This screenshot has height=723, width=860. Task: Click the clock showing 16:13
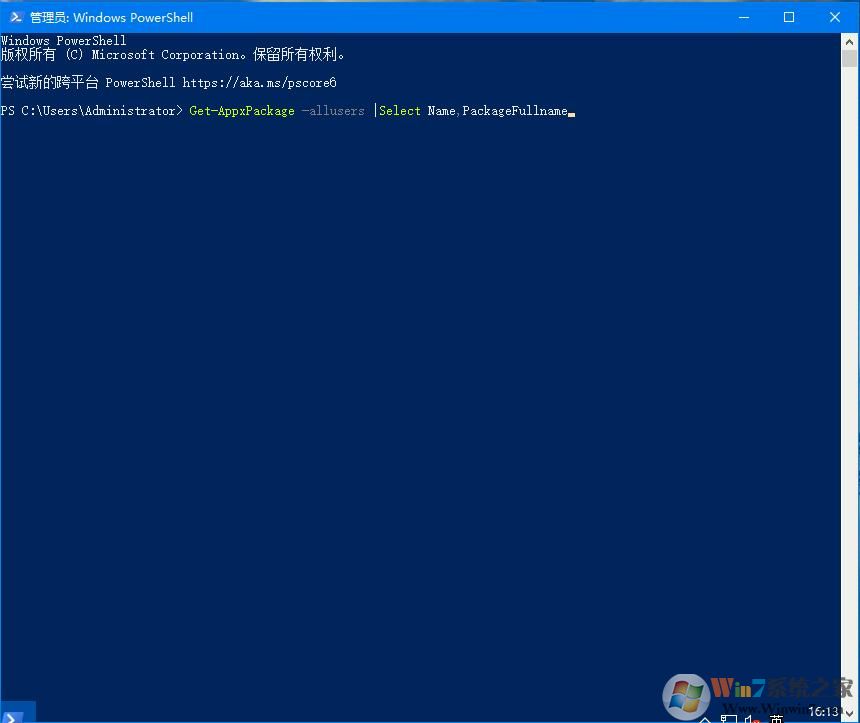pos(823,711)
